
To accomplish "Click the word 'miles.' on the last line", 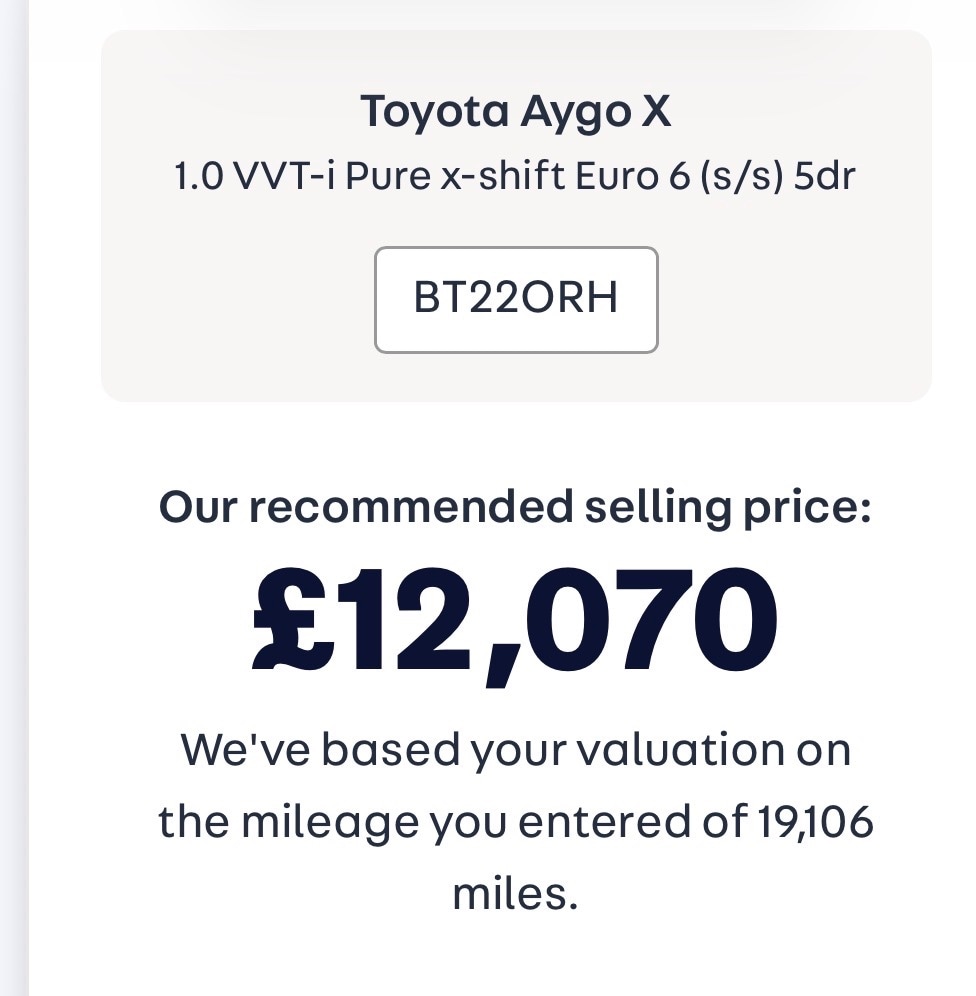I will coord(516,892).
